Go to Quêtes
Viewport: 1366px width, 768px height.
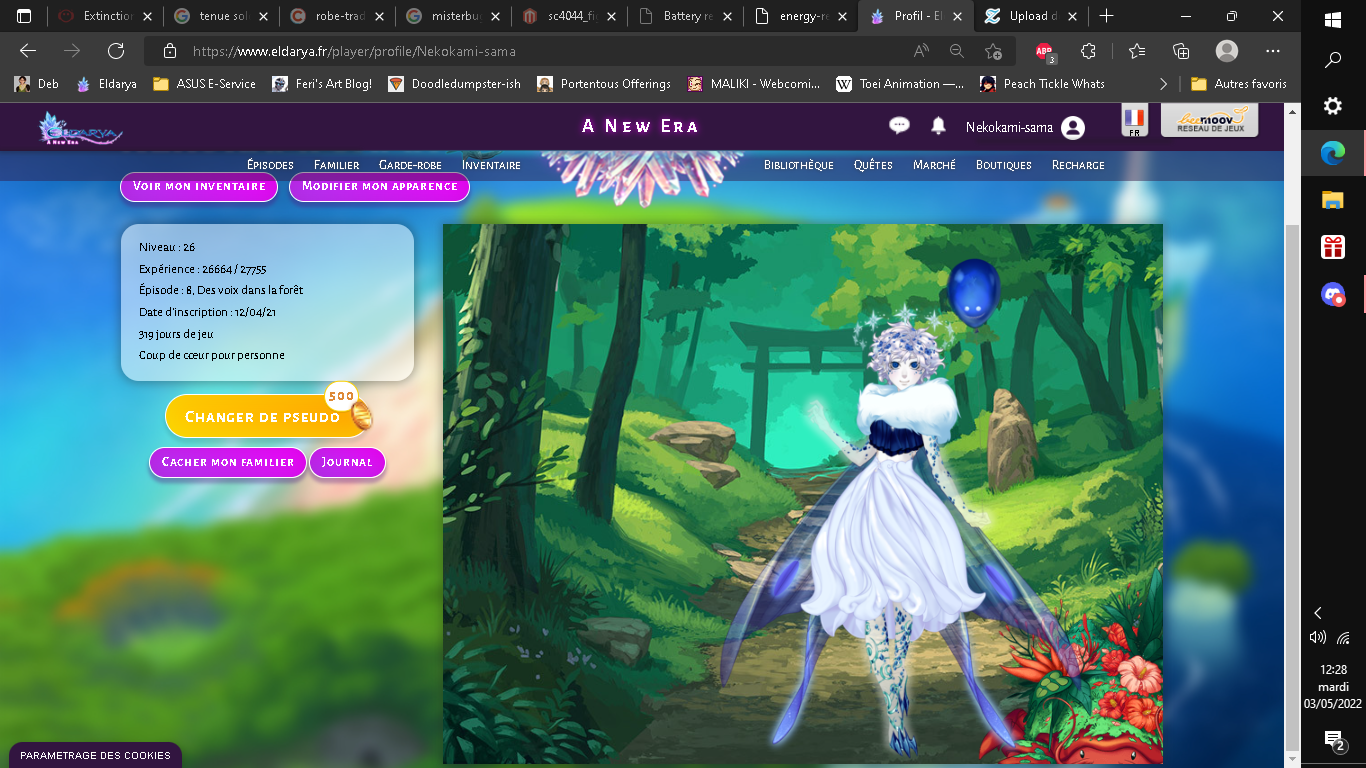[873, 165]
